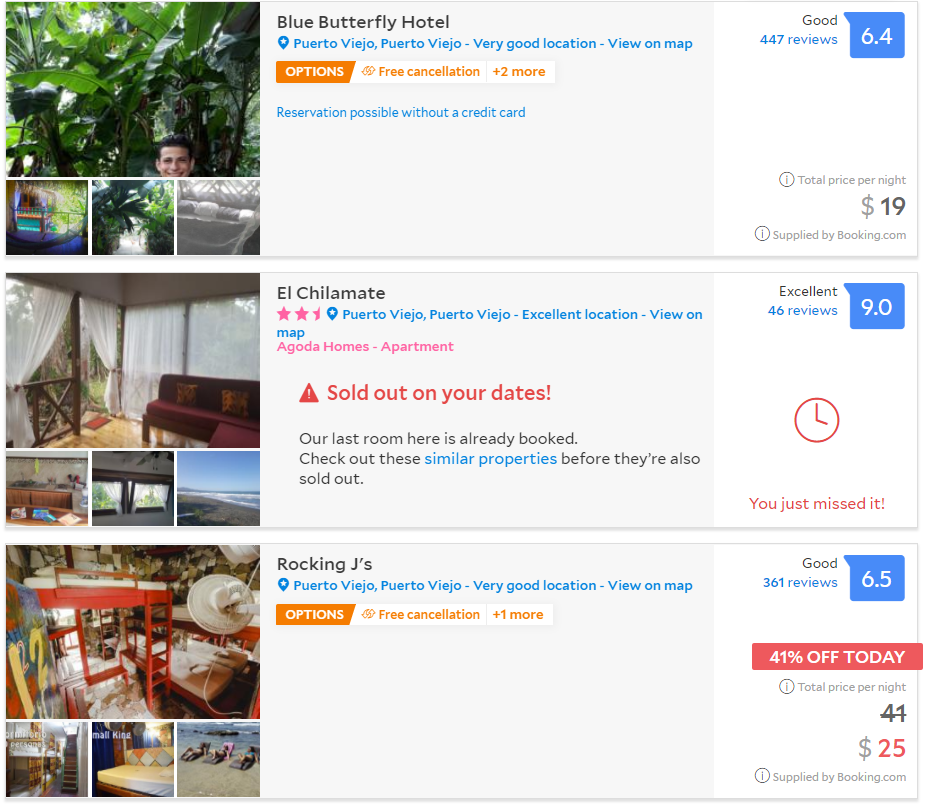Open 46 reviews for El Chilamate

click(x=802, y=311)
